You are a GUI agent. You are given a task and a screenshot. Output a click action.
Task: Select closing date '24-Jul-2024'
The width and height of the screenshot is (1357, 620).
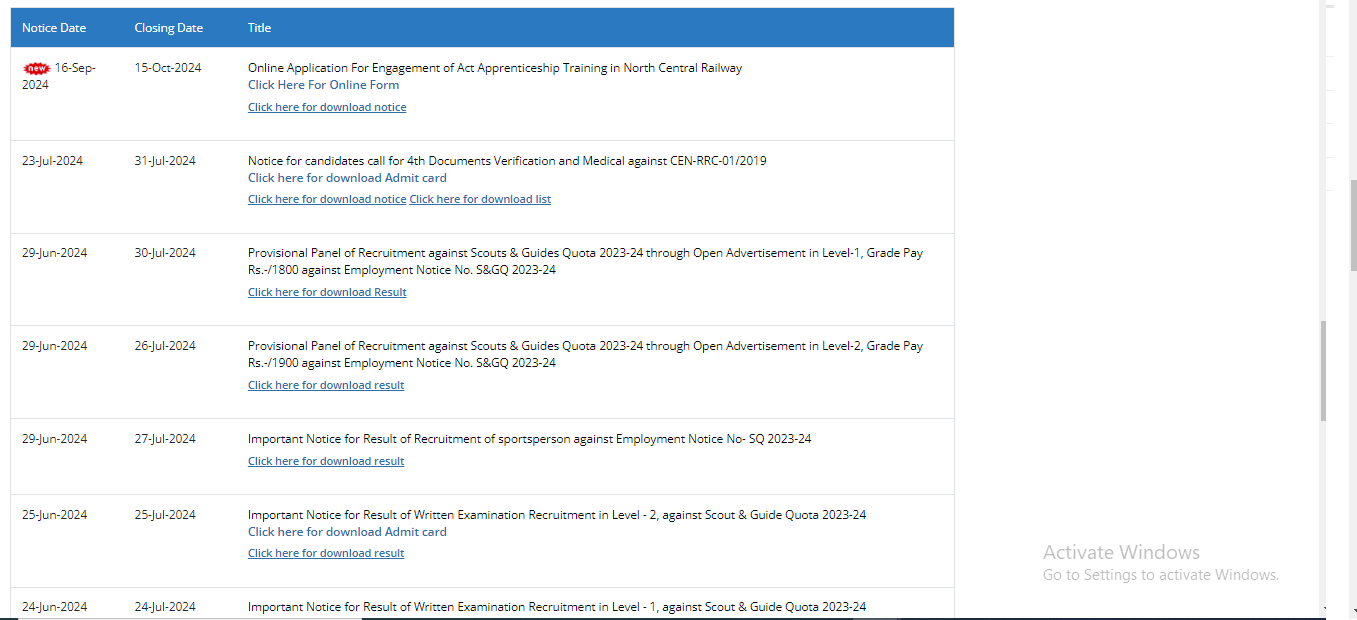point(165,607)
